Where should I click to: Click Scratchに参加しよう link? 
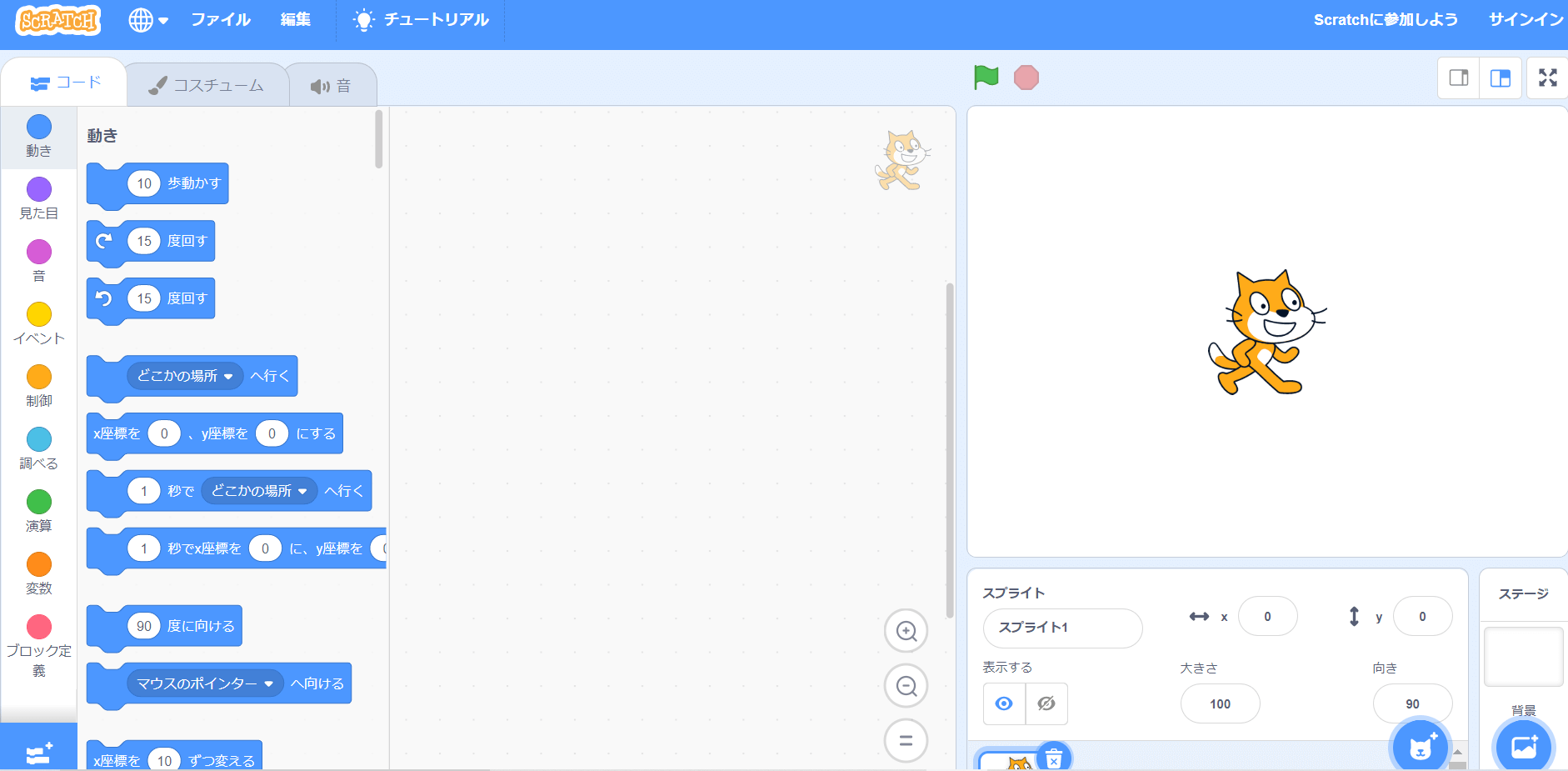[x=1386, y=19]
